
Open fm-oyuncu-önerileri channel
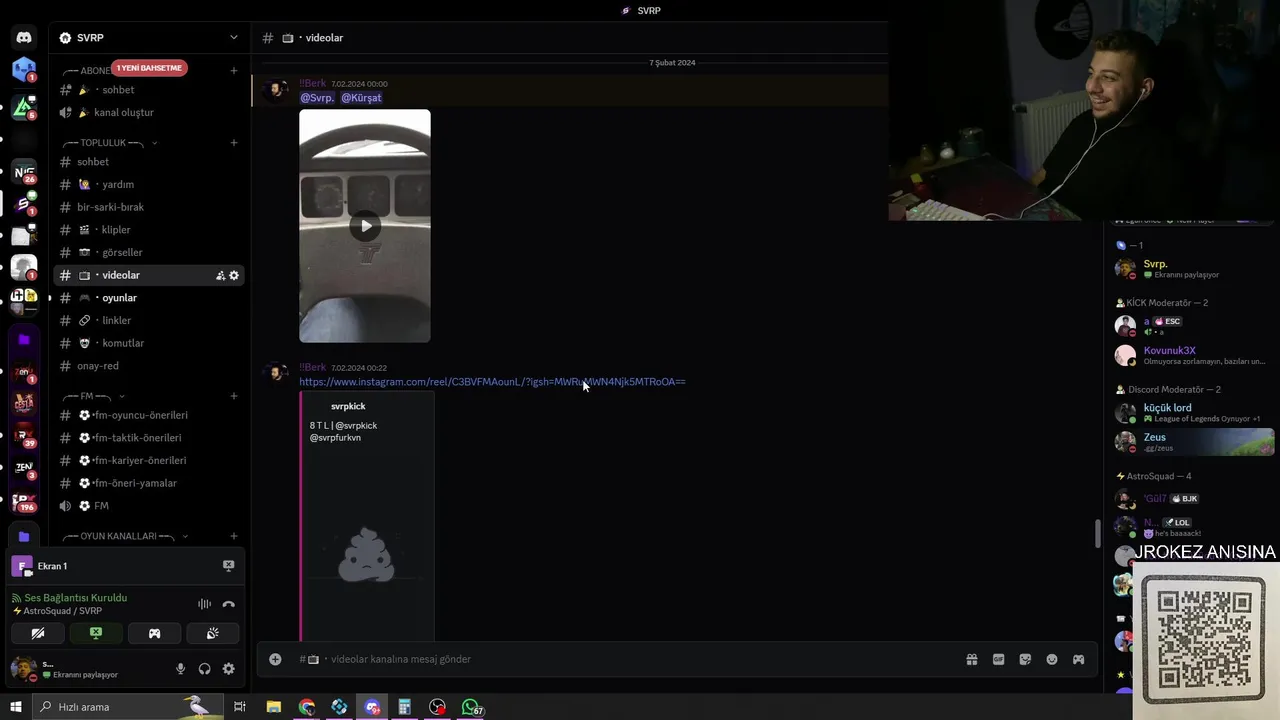point(149,415)
